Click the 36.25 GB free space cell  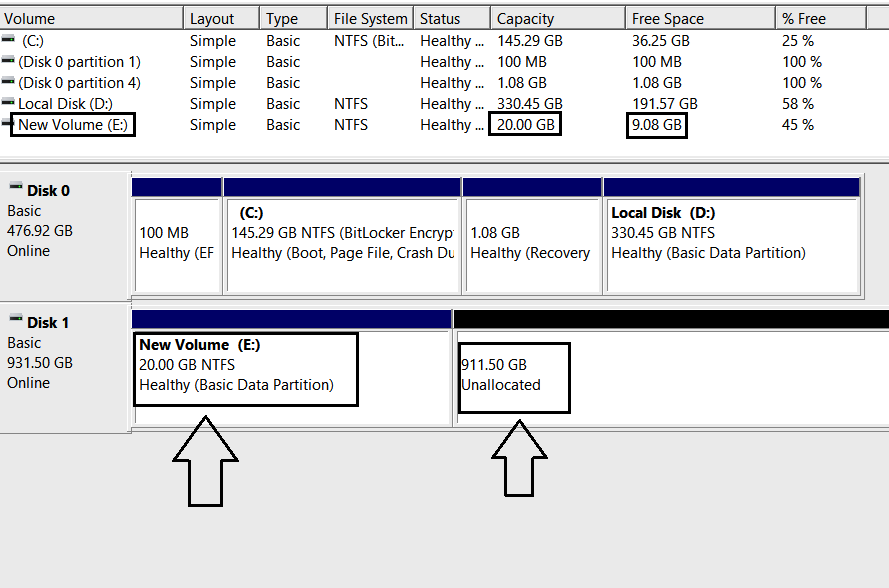point(661,41)
